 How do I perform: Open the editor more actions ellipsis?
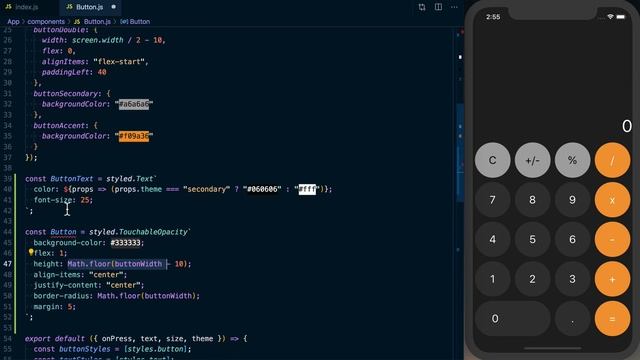tap(454, 7)
